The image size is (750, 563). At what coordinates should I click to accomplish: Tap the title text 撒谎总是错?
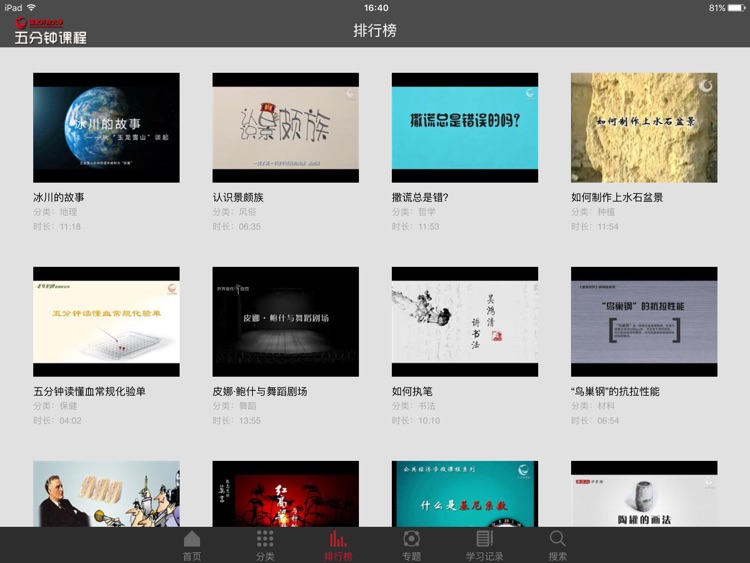[420, 197]
